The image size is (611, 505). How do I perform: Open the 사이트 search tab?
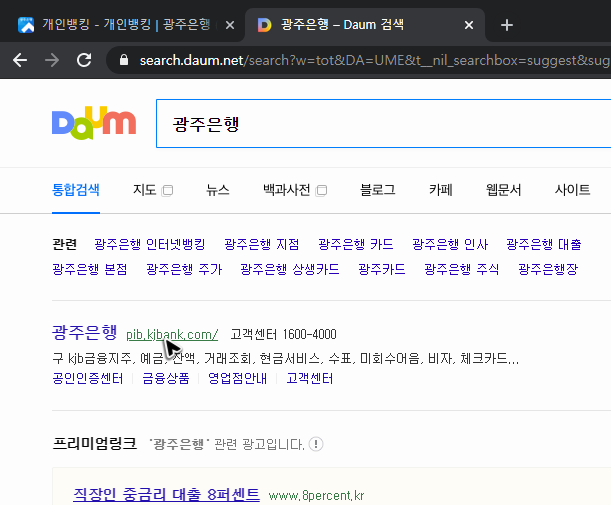[x=572, y=190]
